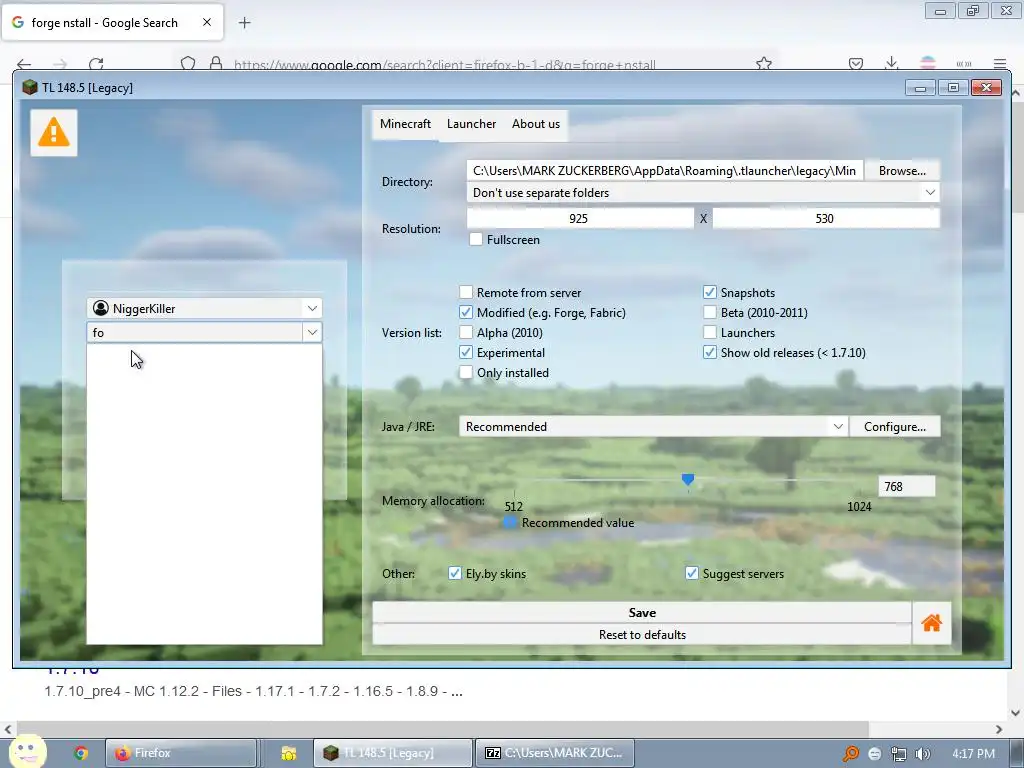Expand the username account dropdown
Image resolution: width=1024 pixels, height=768 pixels.
312,308
